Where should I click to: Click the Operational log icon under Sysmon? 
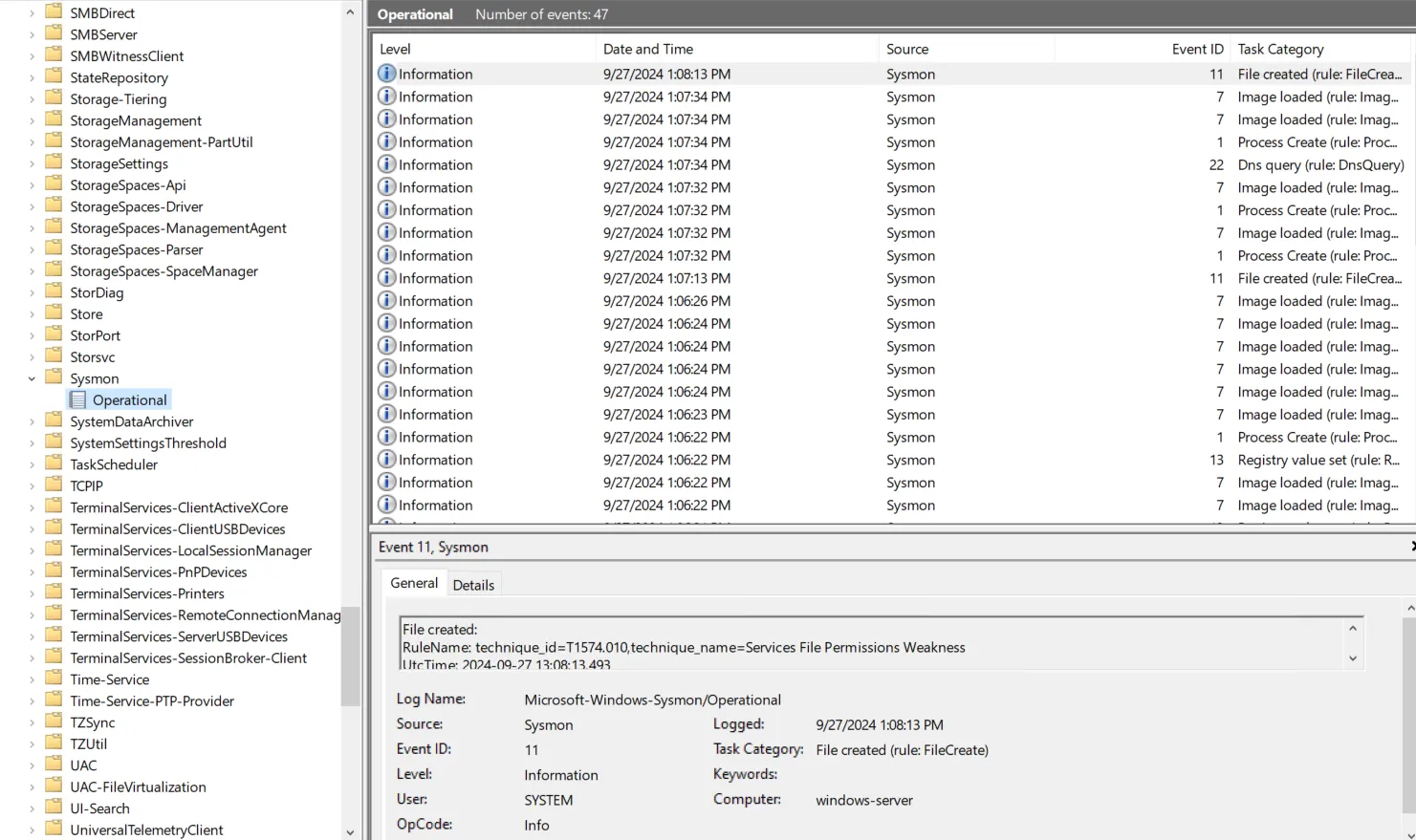[x=76, y=399]
